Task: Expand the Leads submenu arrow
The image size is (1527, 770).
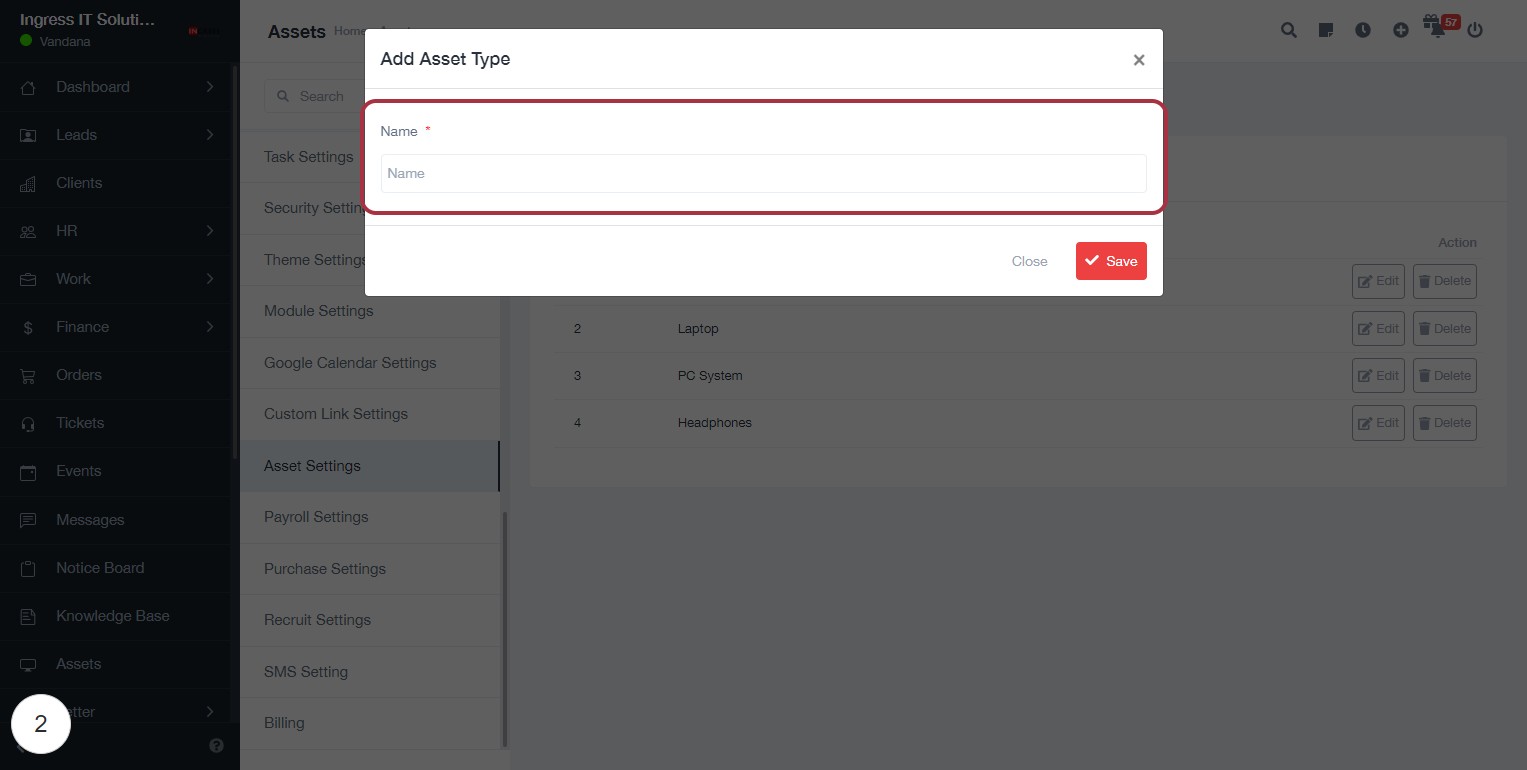Action: (210, 135)
